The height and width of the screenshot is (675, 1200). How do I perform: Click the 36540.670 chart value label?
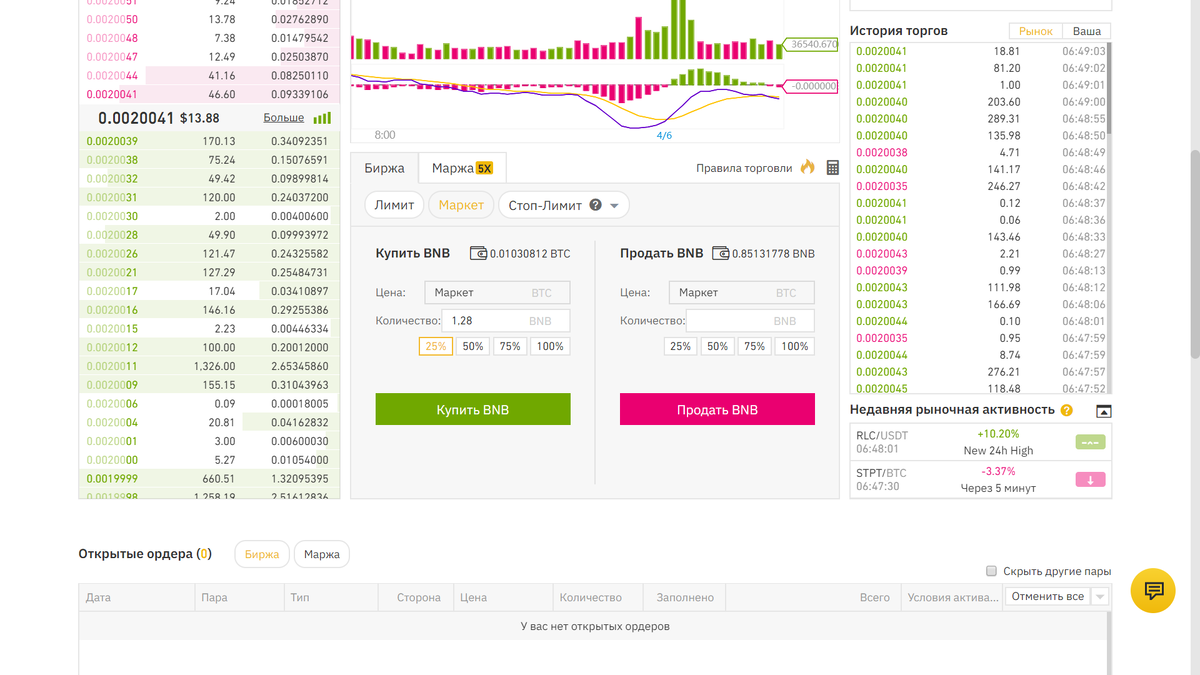point(812,44)
